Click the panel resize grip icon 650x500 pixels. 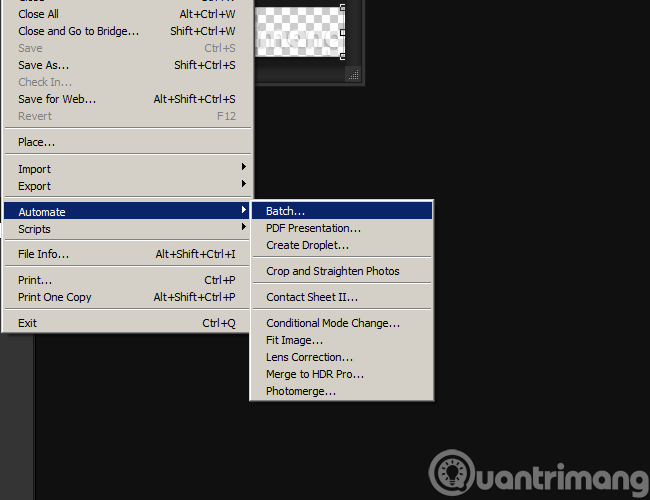pos(354,75)
